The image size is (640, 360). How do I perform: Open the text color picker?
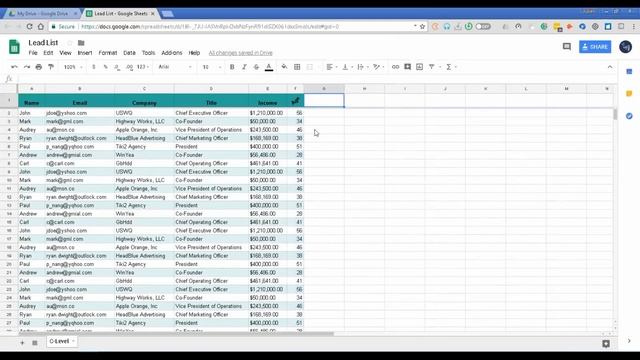pos(269,67)
